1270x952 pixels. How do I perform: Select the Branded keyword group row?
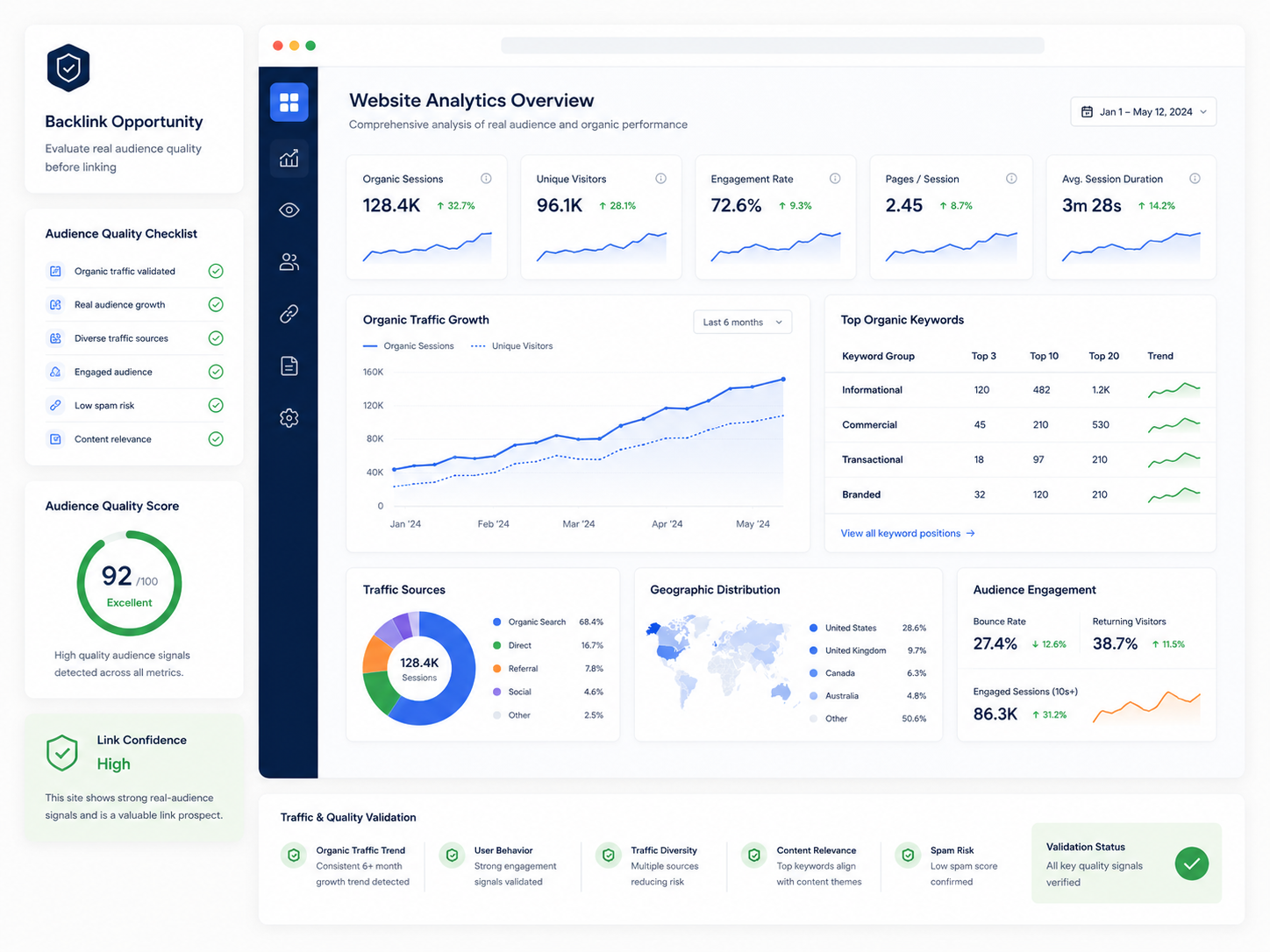tap(1020, 494)
